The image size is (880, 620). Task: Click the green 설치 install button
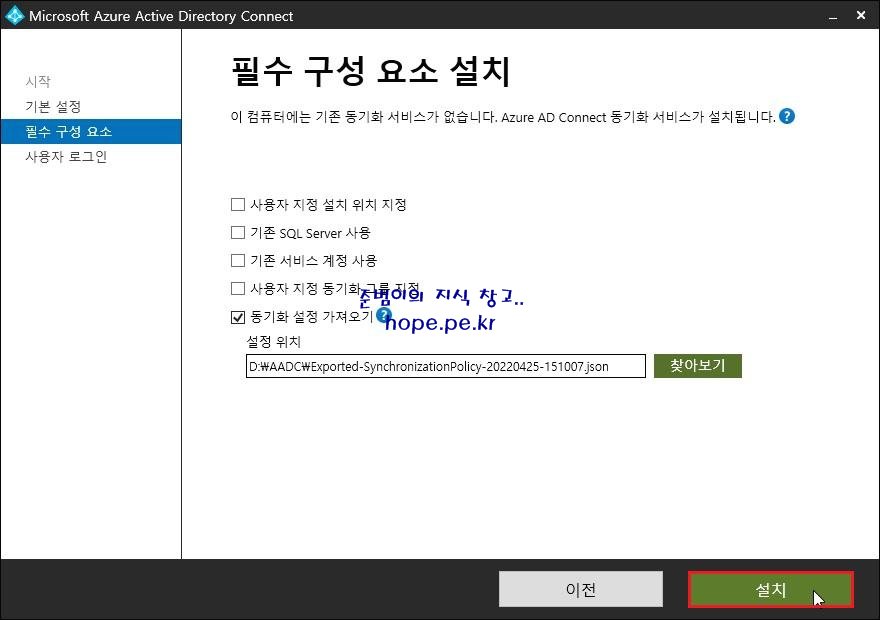771,589
